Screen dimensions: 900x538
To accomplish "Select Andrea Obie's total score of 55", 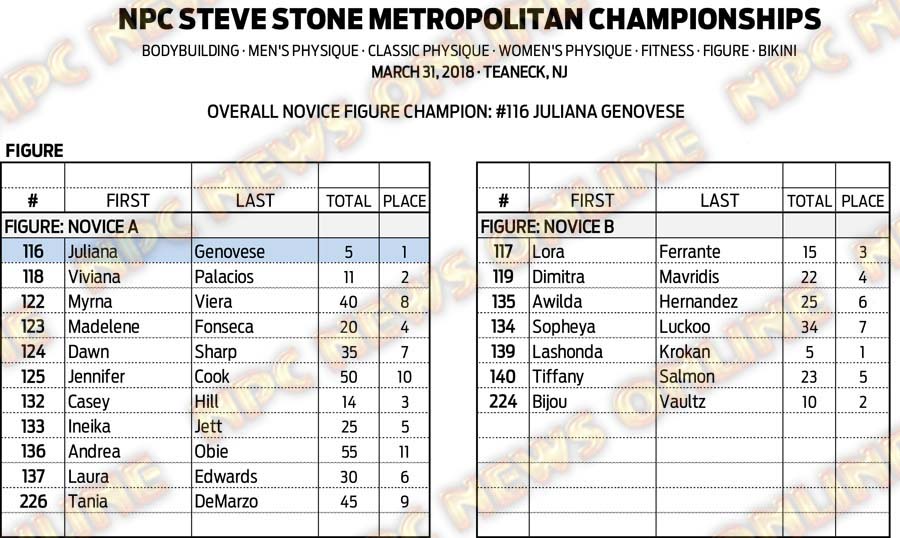I will click(x=348, y=452).
